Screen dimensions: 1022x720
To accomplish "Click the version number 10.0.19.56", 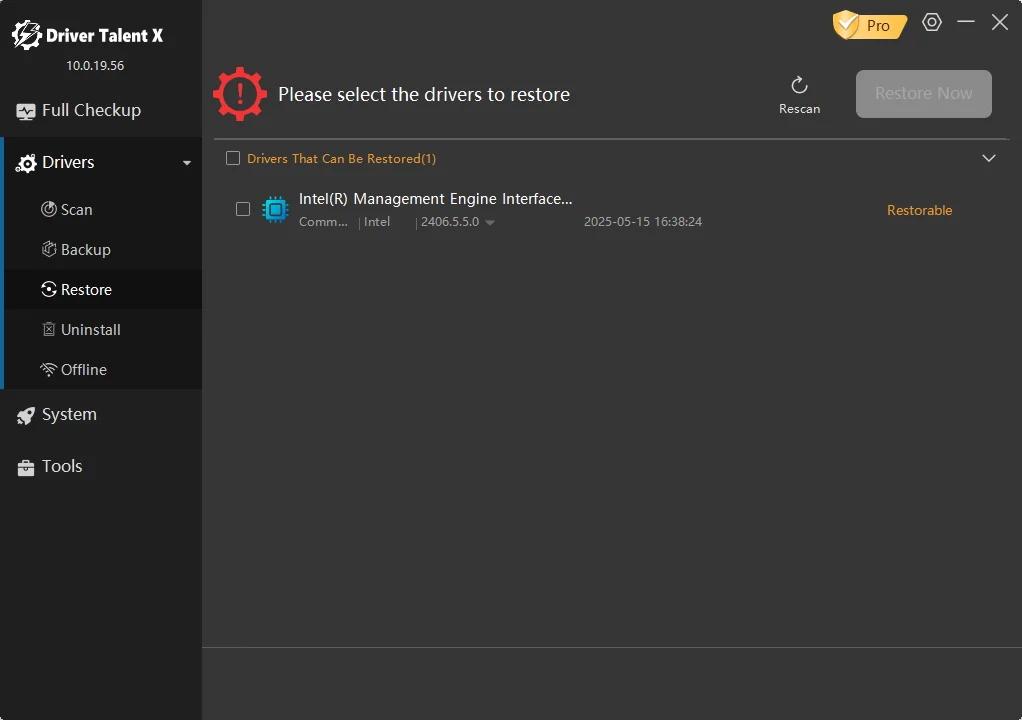I will pyautogui.click(x=95, y=66).
